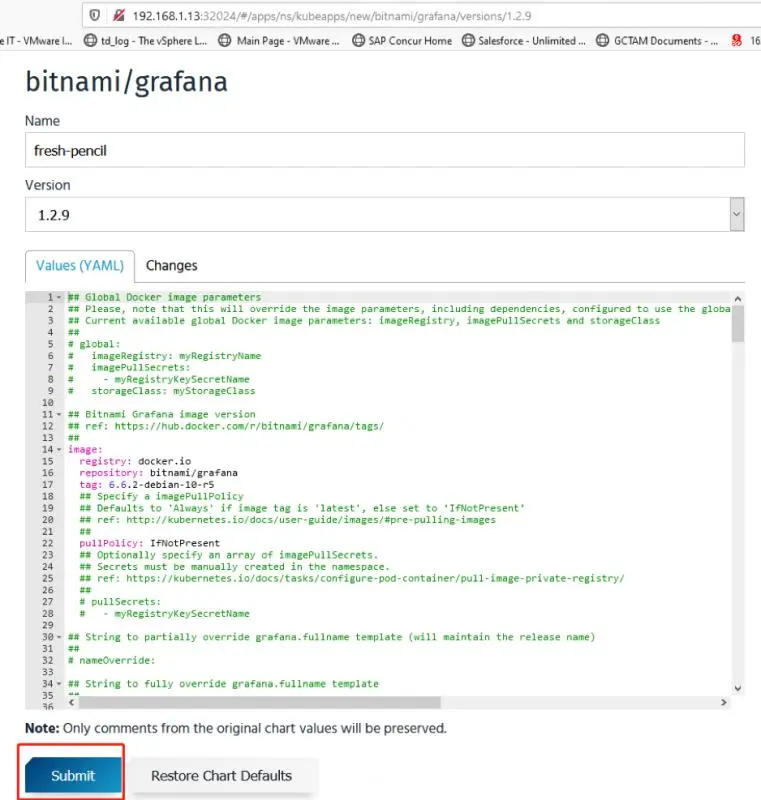The width and height of the screenshot is (761, 800).
Task: Open GCTAM Documents bookmark
Action: [x=657, y=41]
